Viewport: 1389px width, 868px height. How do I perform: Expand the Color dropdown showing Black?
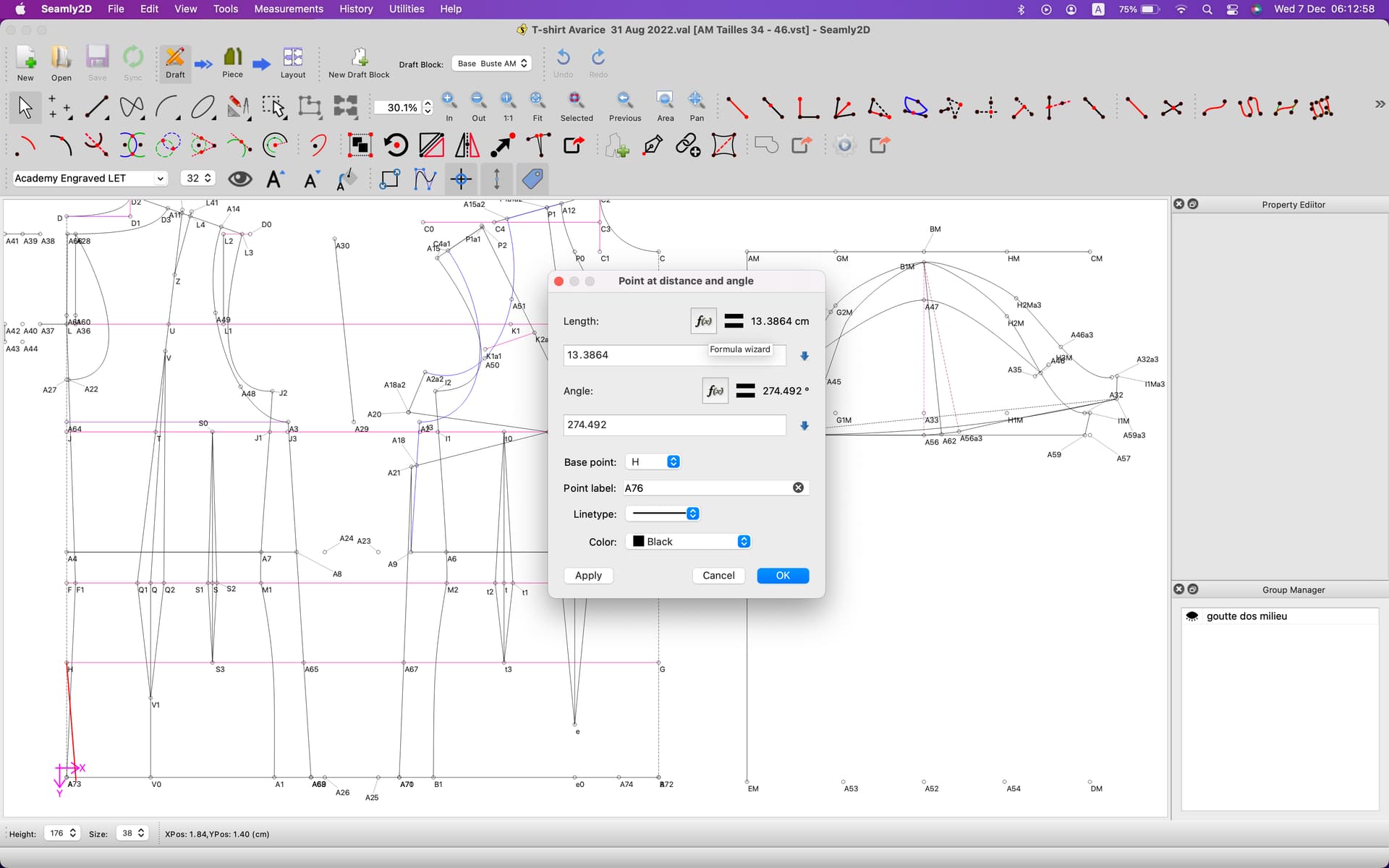(x=688, y=542)
